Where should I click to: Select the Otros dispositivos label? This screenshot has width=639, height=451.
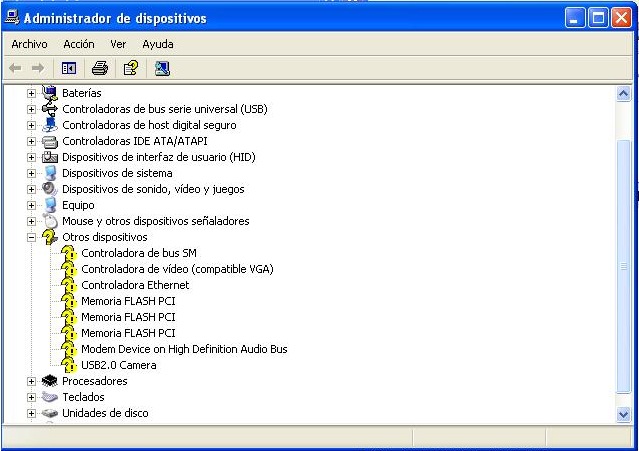click(x=105, y=237)
